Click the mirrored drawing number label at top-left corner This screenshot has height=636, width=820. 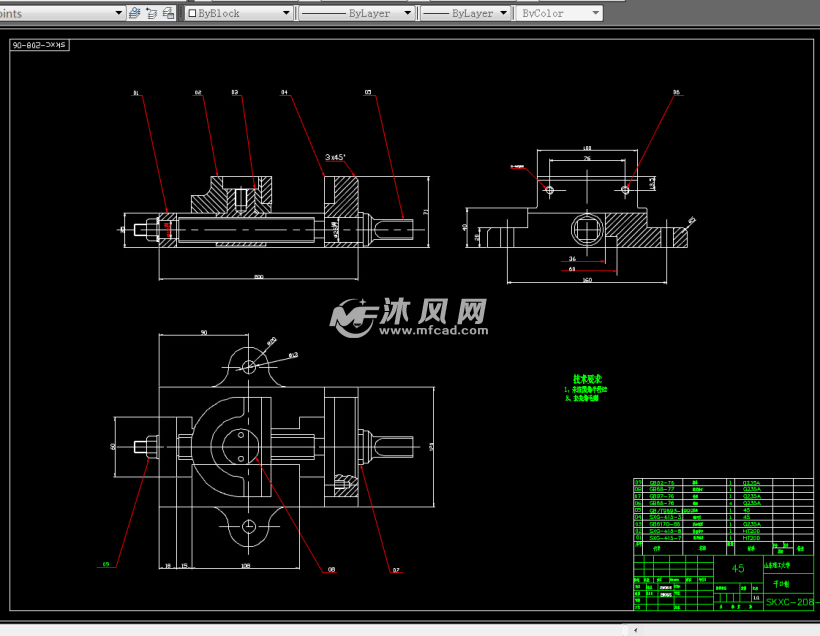37,46
